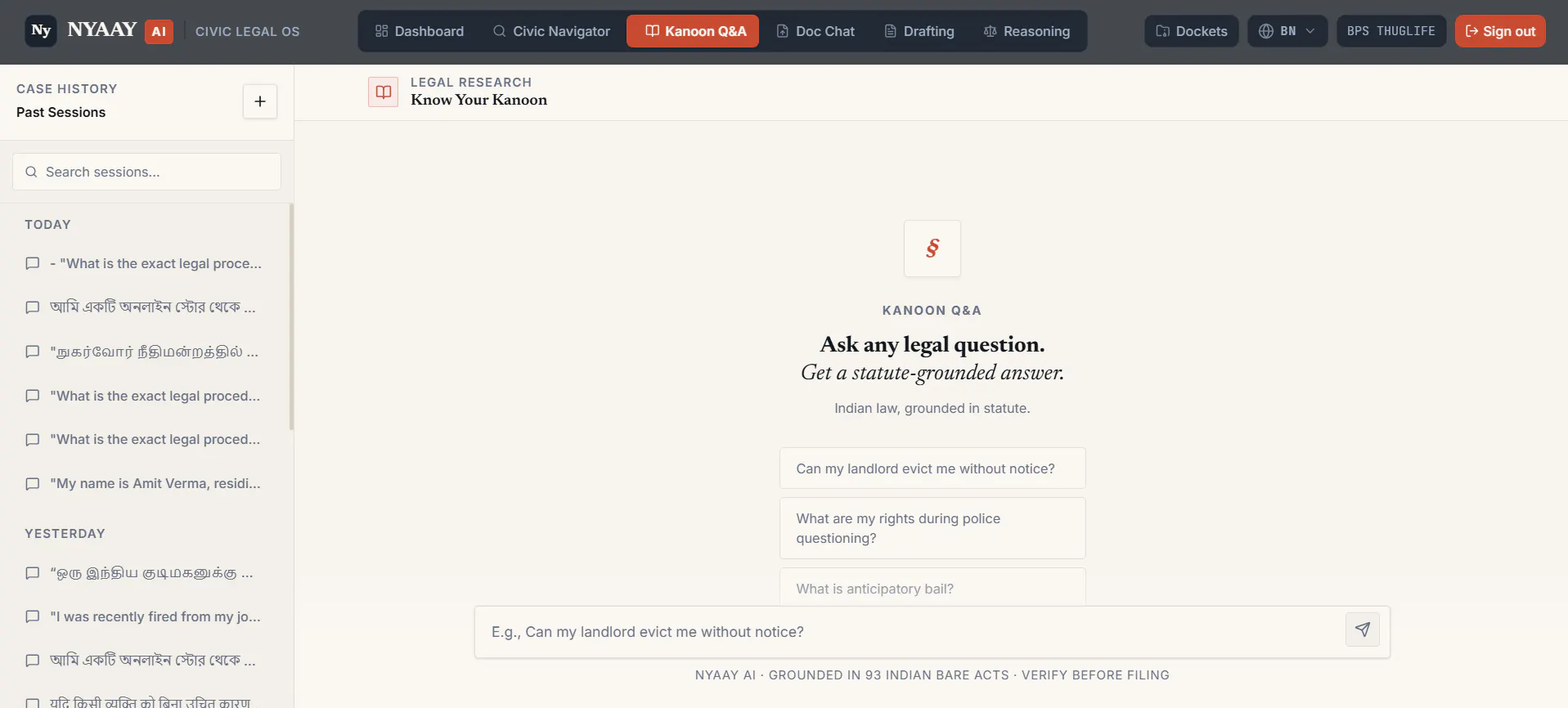Image resolution: width=1568 pixels, height=708 pixels.
Task: Click chat icon beside 'My name is Amit Verma'
Action: click(x=33, y=484)
